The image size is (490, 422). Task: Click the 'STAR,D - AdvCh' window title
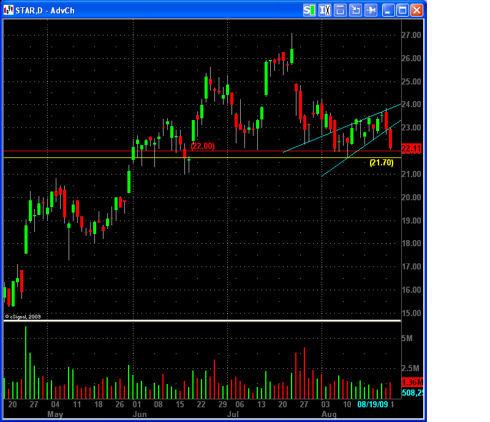coord(45,11)
